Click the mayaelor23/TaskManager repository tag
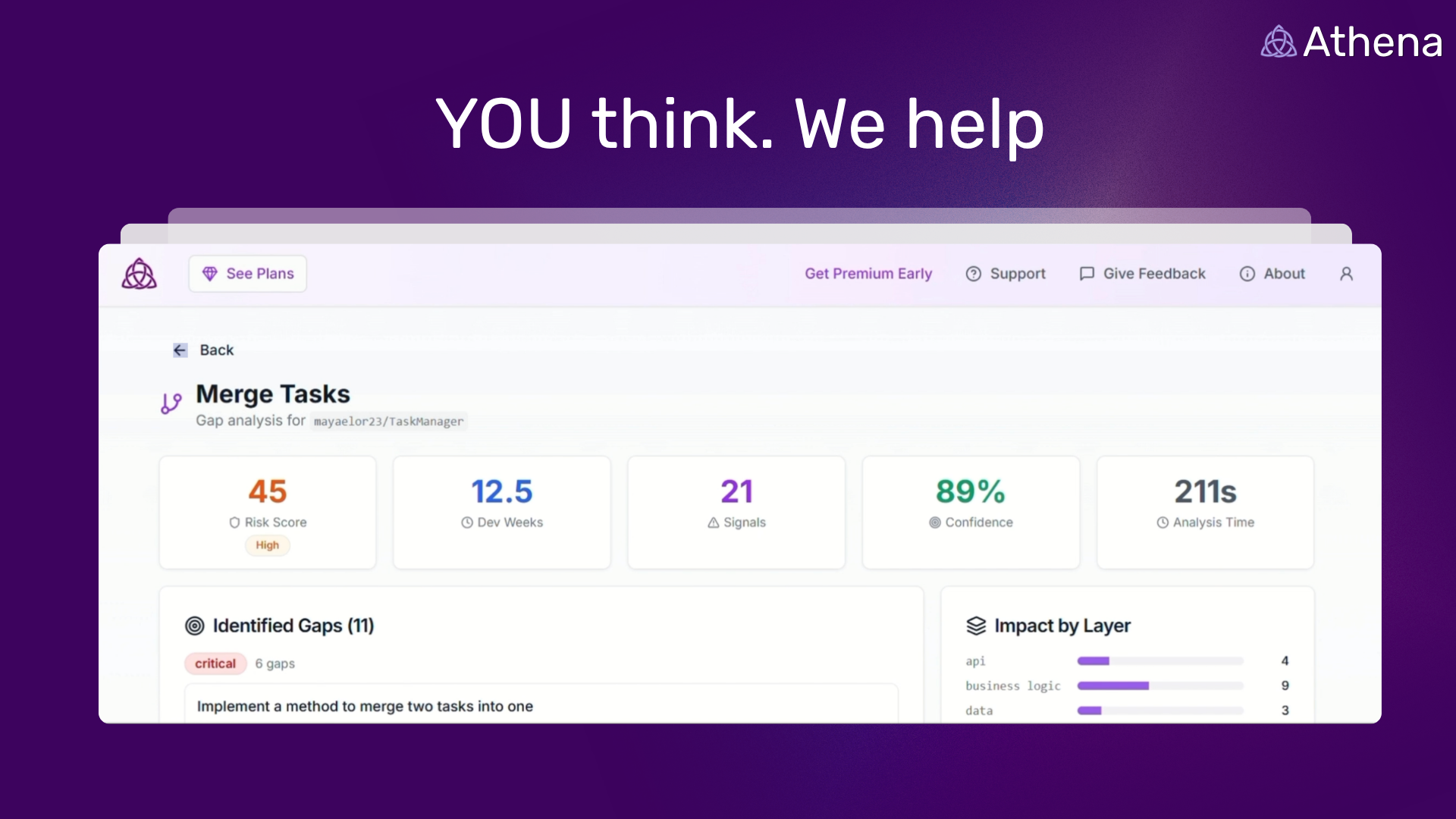Screen dimensions: 1456x819 [x=388, y=422]
